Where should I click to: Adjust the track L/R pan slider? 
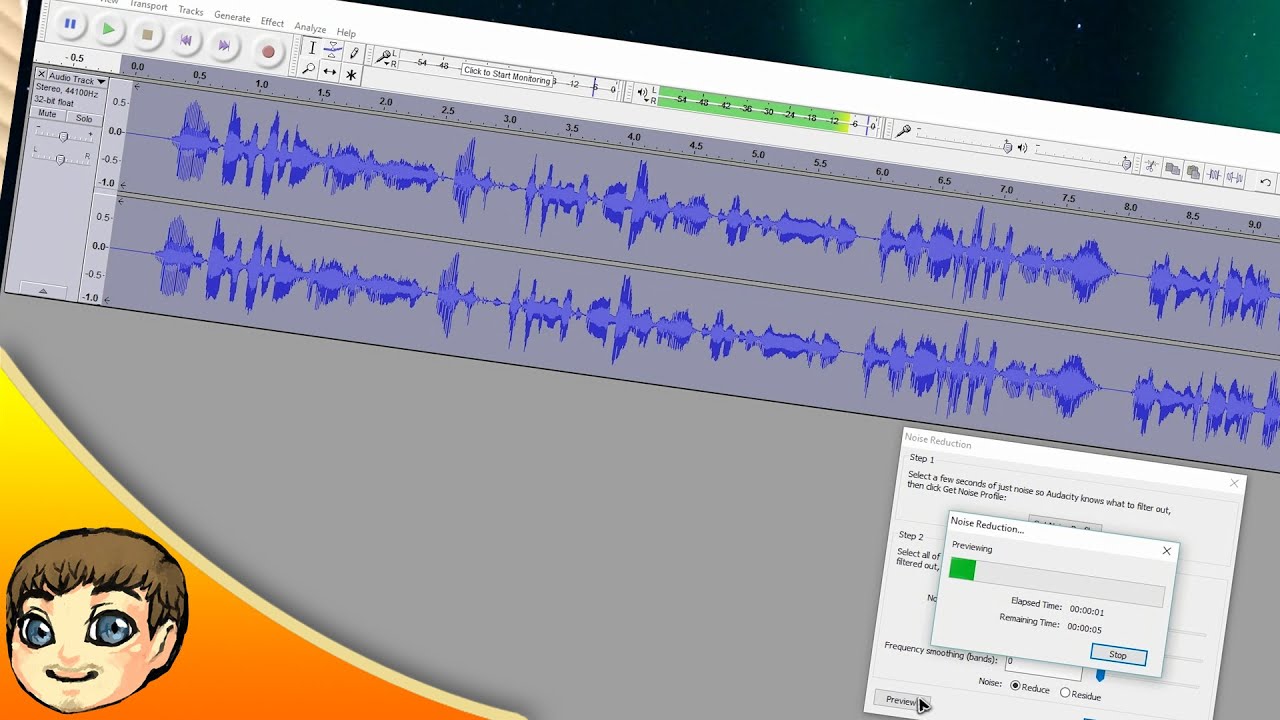[x=60, y=158]
